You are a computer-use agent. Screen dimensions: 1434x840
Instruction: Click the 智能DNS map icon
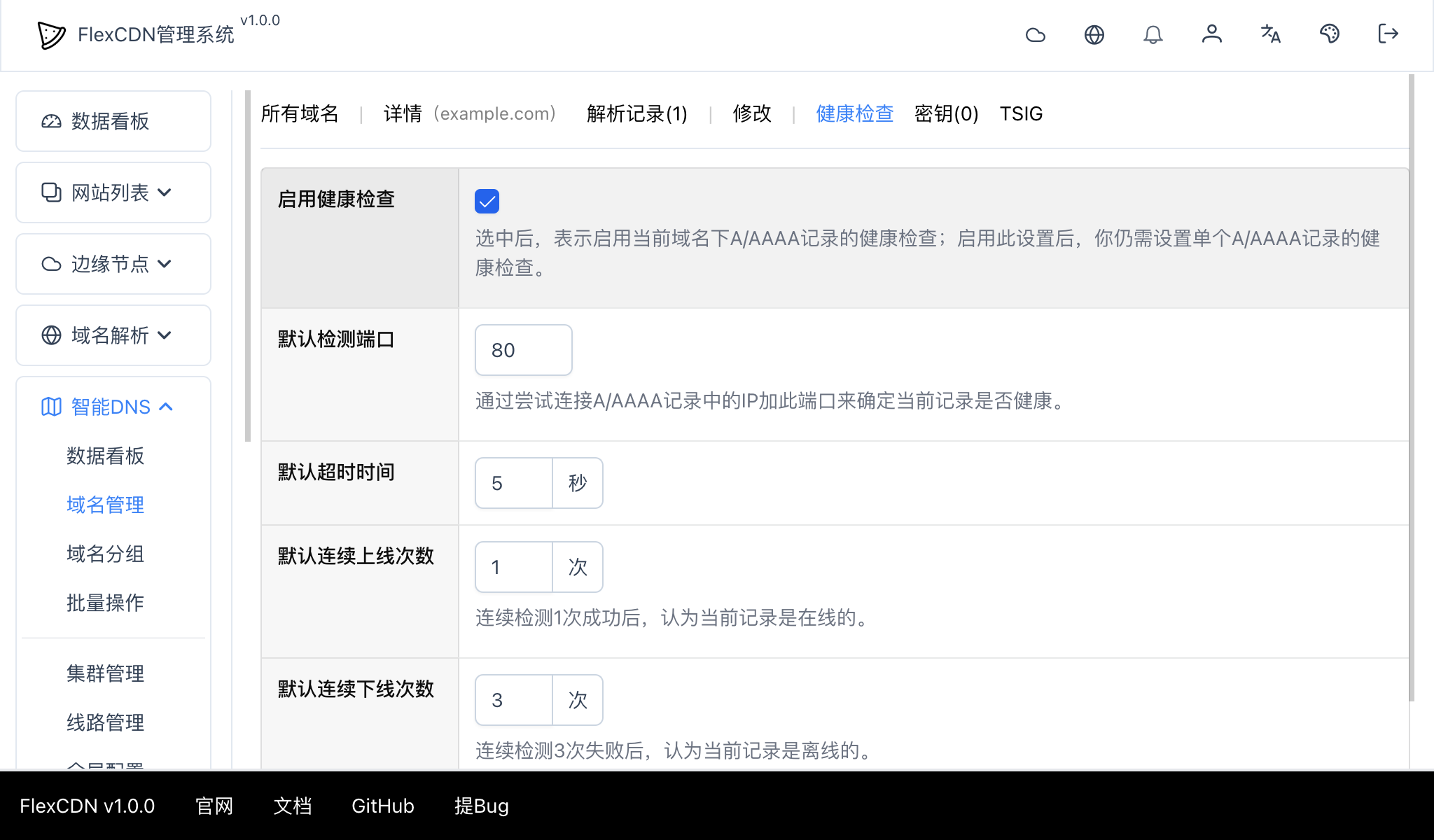pyautogui.click(x=51, y=407)
